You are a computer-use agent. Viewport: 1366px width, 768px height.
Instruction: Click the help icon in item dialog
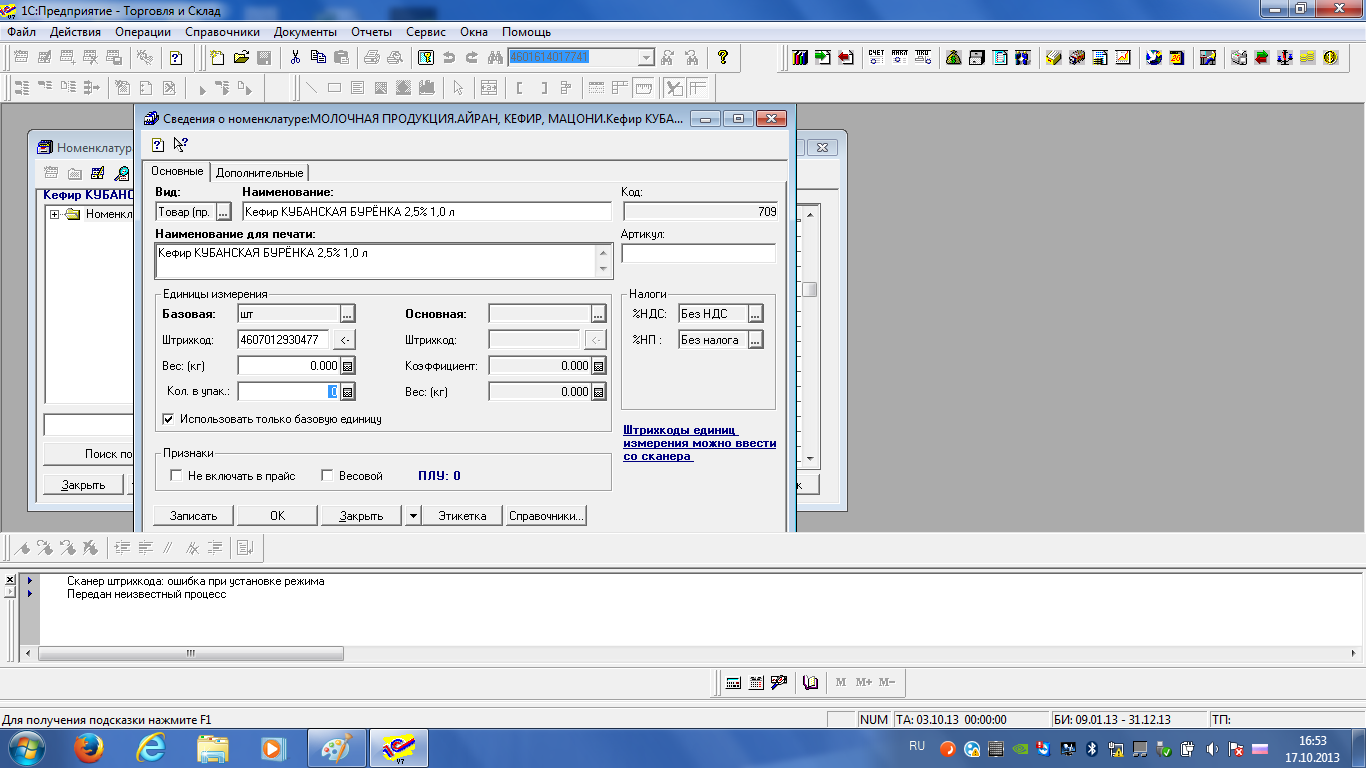pyautogui.click(x=158, y=145)
